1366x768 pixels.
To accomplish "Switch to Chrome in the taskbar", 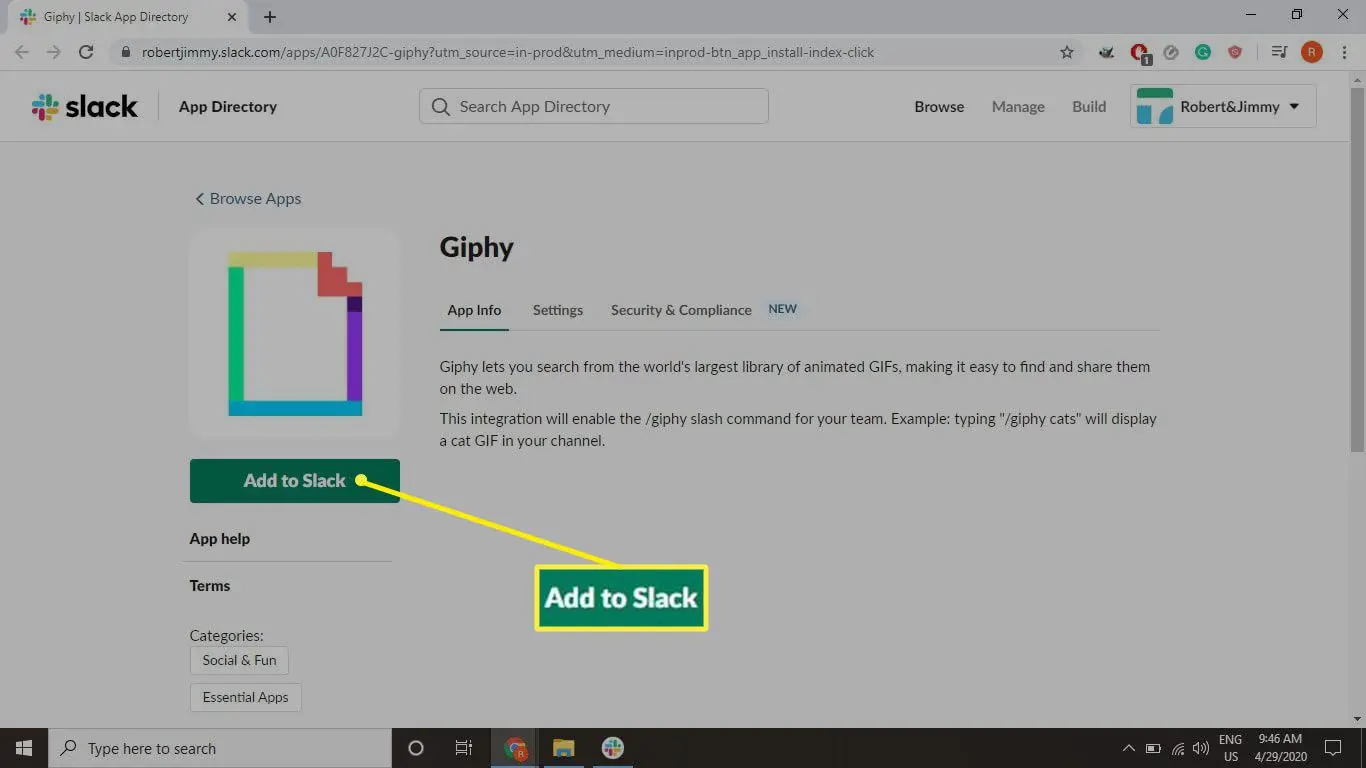I will [515, 748].
